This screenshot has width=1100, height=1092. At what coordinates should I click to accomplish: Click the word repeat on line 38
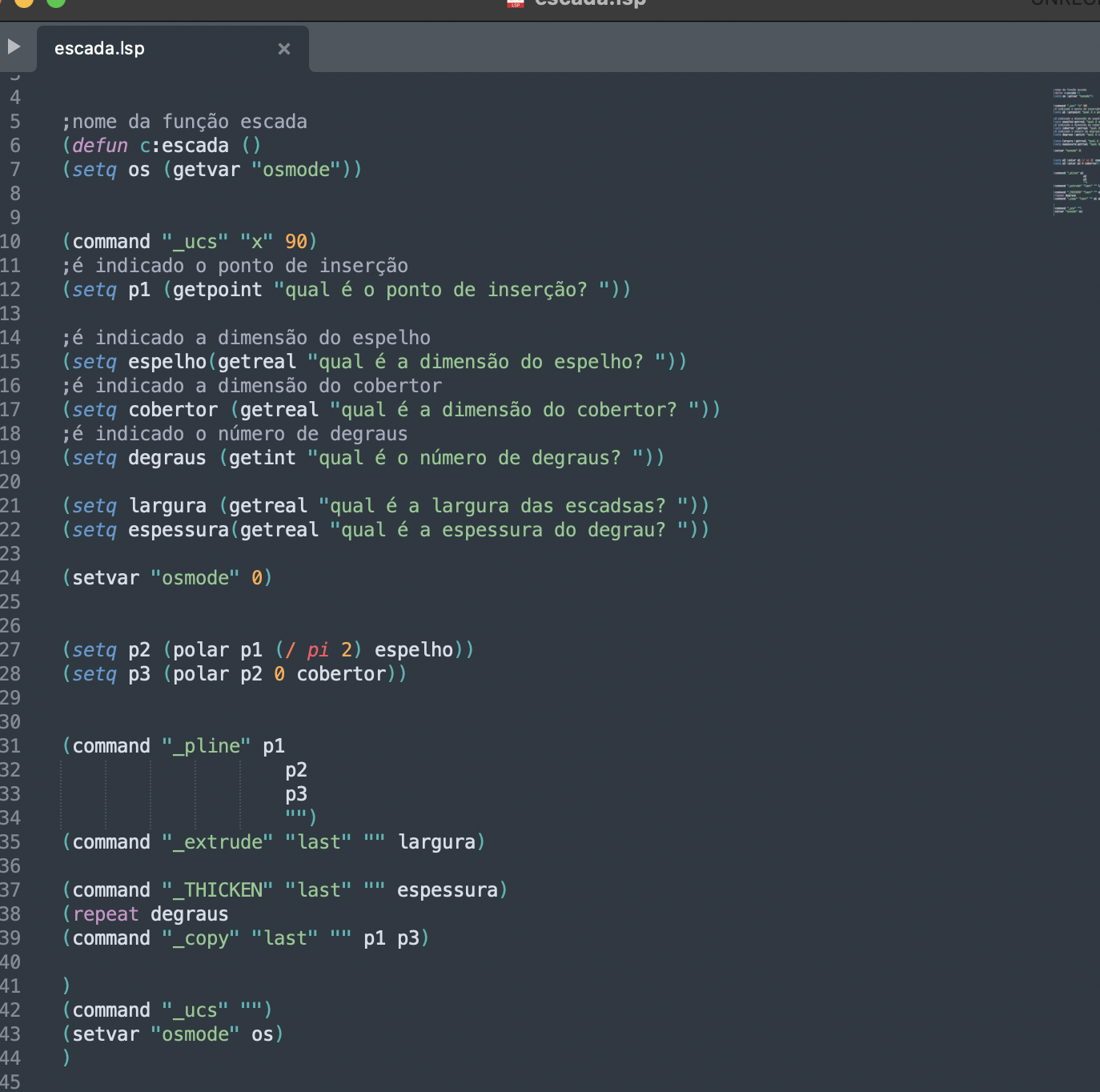(x=106, y=914)
